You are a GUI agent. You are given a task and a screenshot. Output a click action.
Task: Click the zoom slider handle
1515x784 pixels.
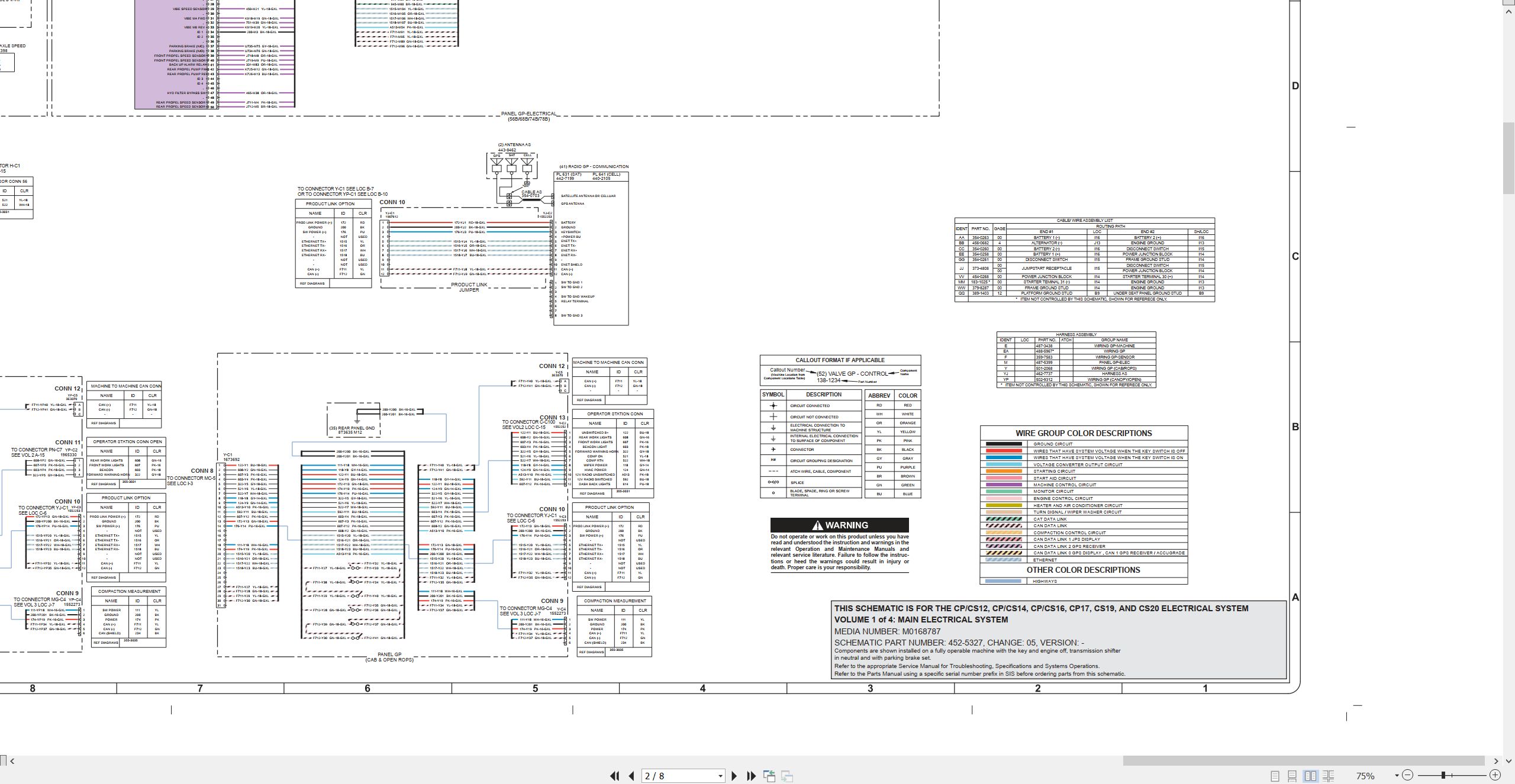[1443, 775]
